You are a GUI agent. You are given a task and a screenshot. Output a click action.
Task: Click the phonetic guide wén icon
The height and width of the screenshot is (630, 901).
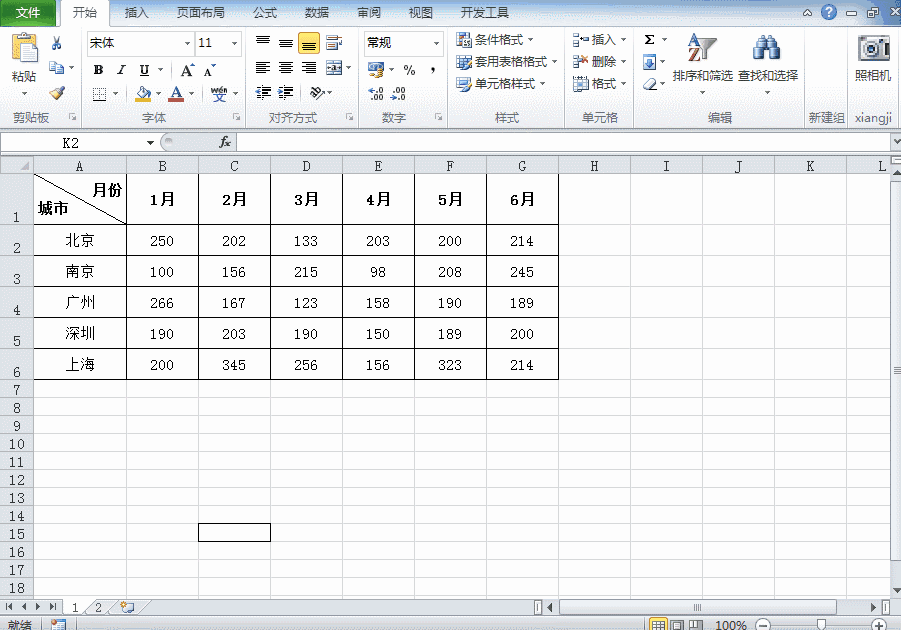(x=219, y=94)
